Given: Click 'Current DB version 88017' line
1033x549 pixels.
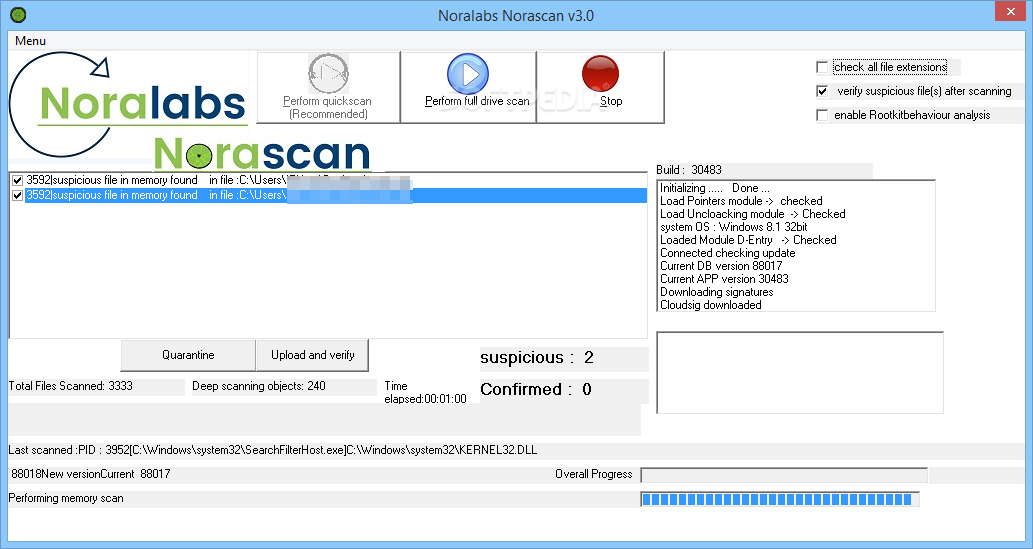Looking at the screenshot, I should pos(721,266).
